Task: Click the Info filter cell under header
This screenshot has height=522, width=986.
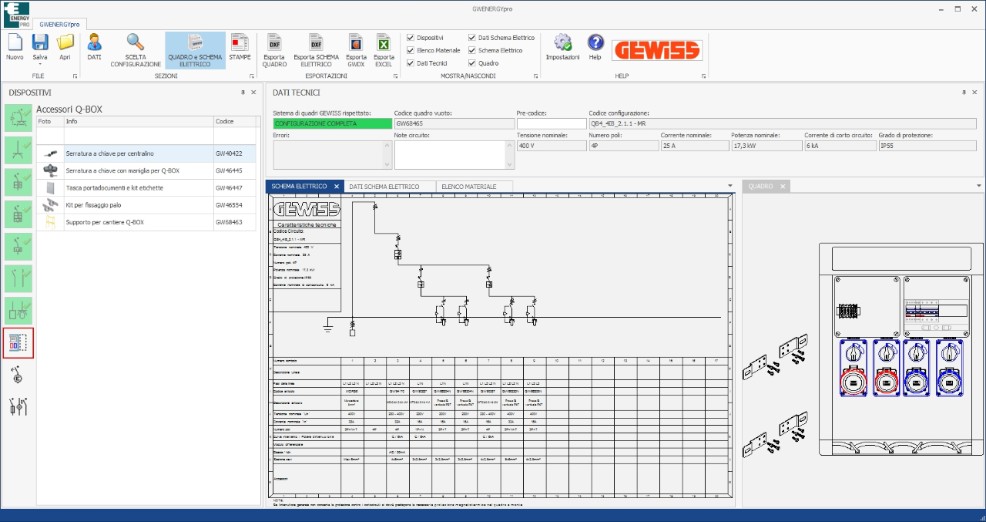Action: point(138,136)
